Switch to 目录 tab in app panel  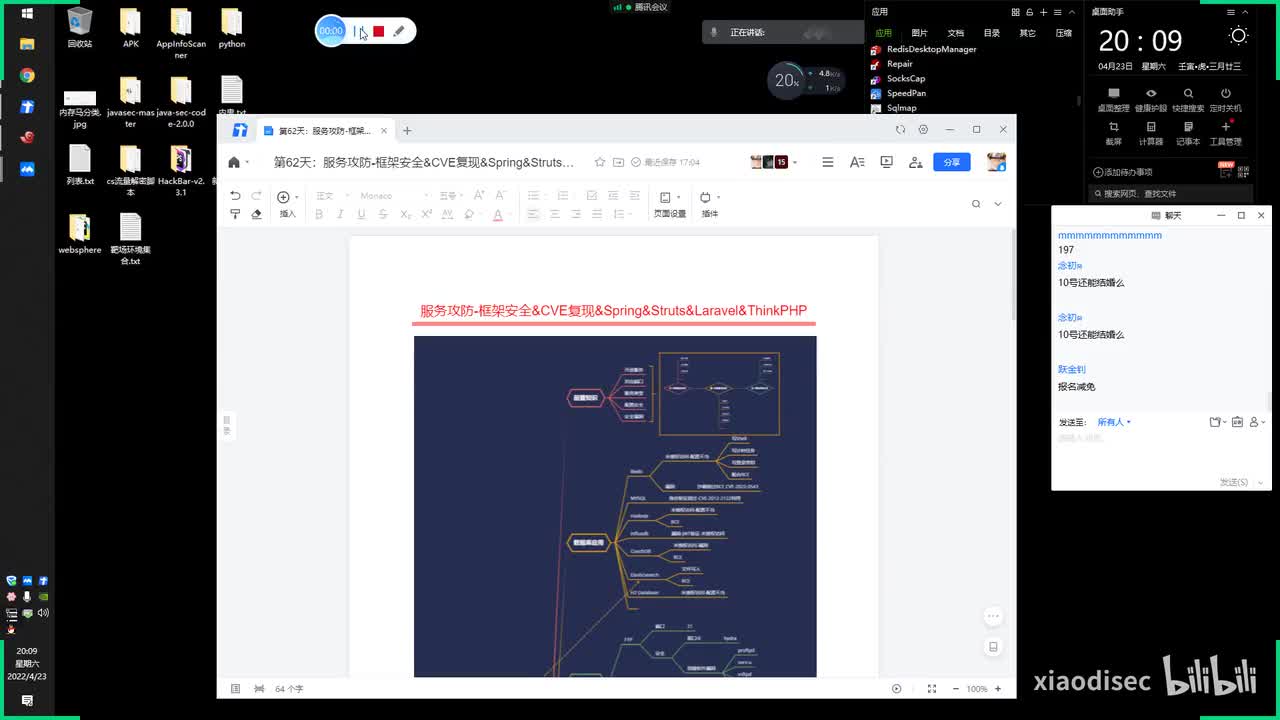tap(992, 33)
